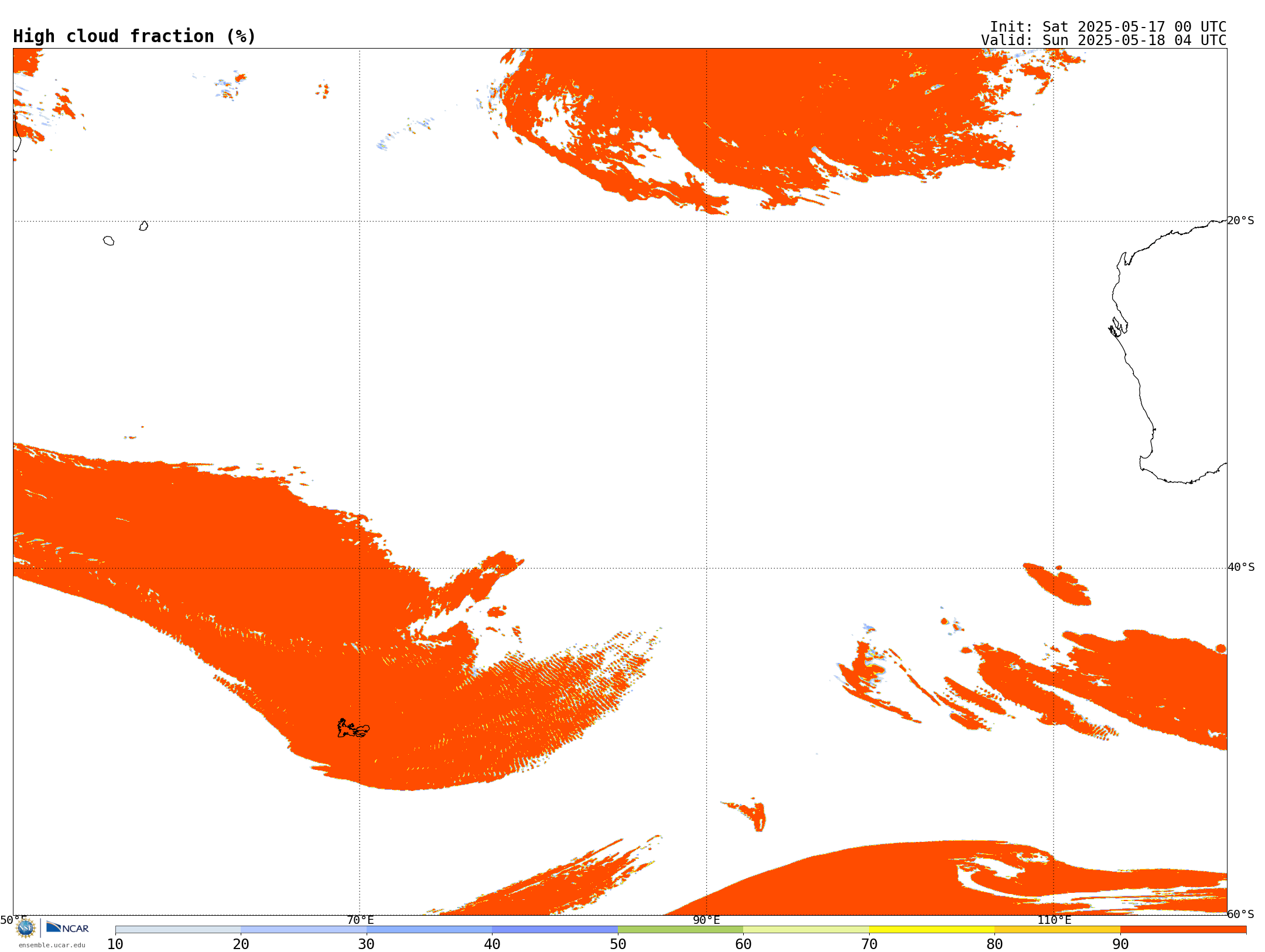
Task: Click the colorbar tick label 90
Action: pyautogui.click(x=1120, y=944)
